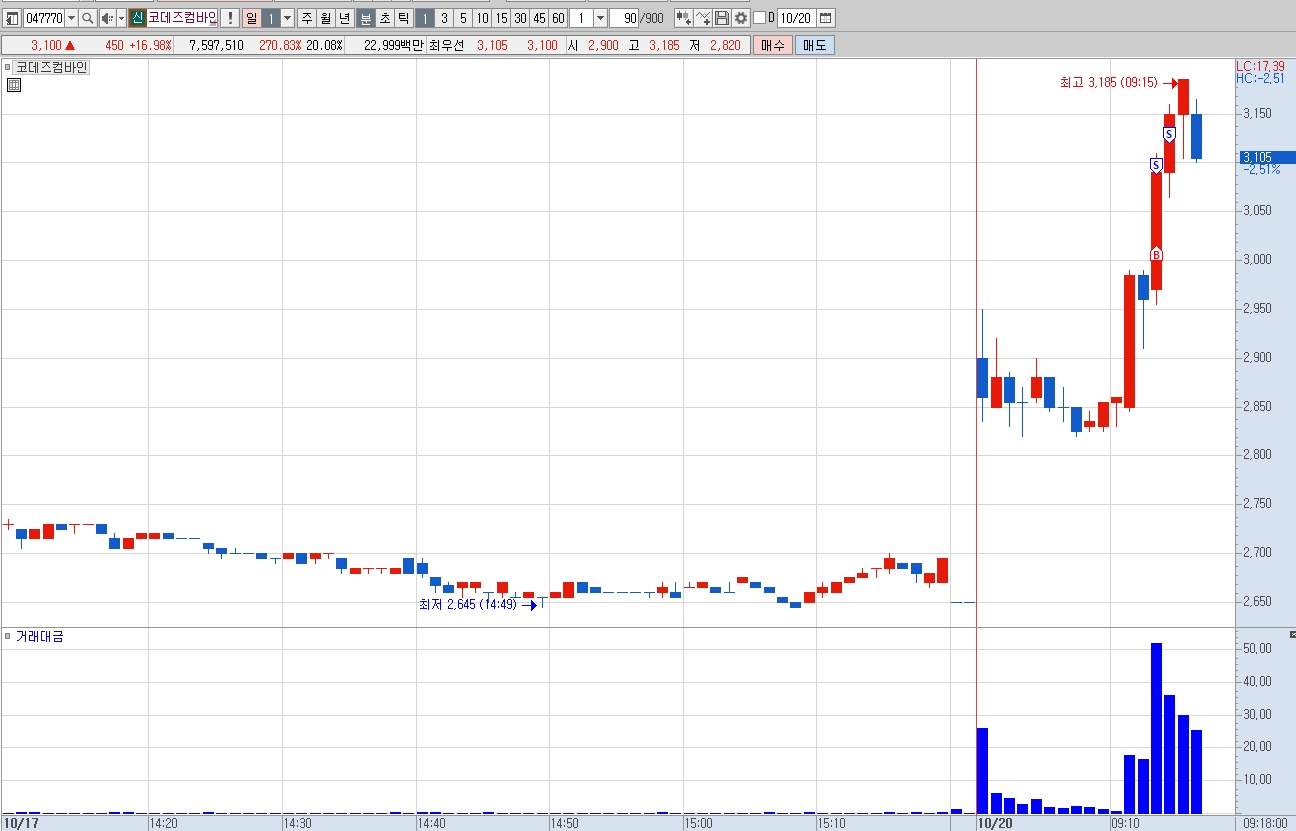
Task: Click the red B buy marker on chart
Action: tap(1157, 255)
